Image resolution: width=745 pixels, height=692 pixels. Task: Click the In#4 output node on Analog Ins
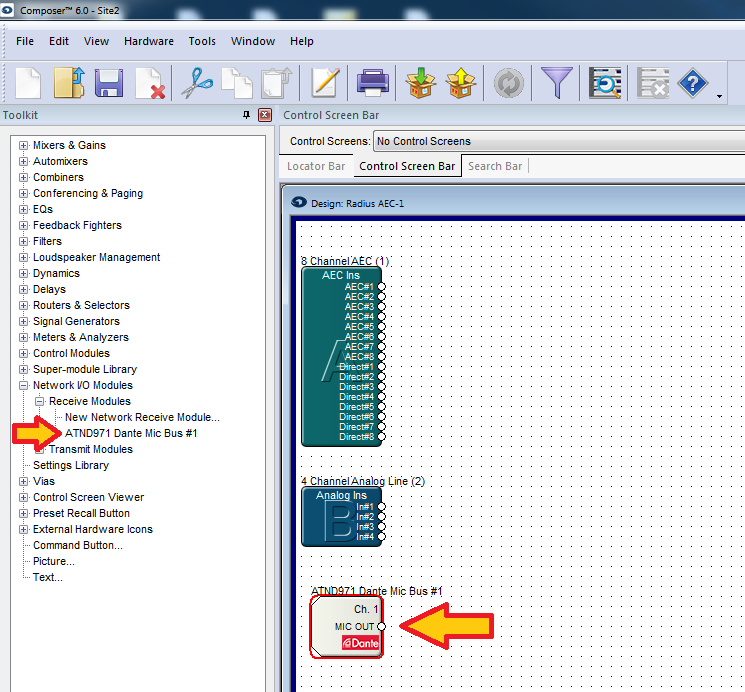tap(381, 537)
